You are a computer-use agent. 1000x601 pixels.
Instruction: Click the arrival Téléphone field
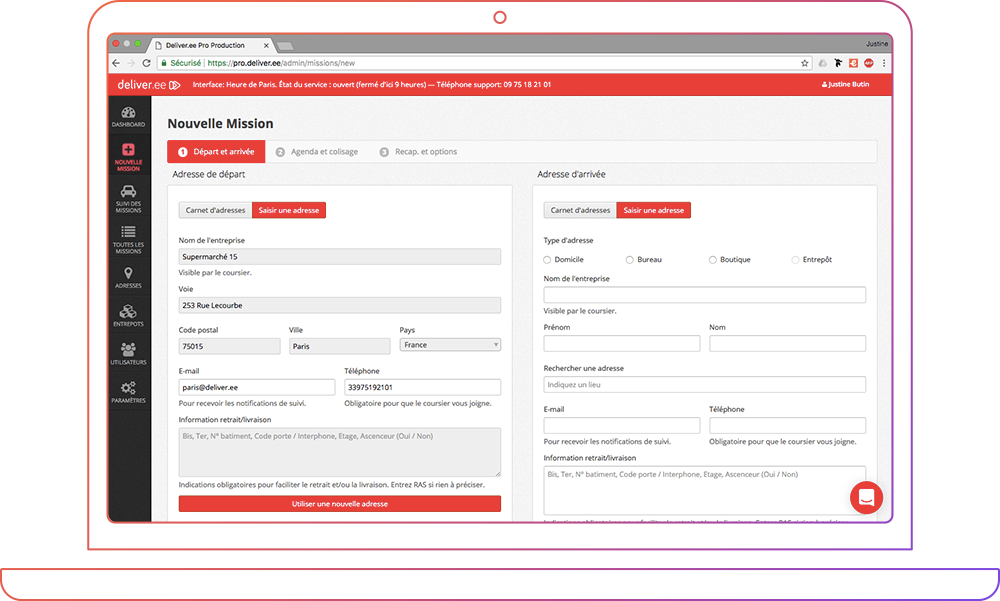[x=788, y=425]
